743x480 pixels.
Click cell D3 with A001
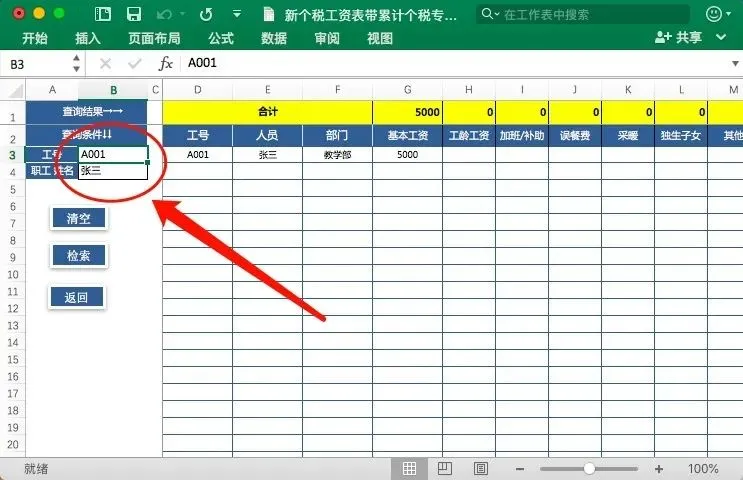[x=198, y=154]
